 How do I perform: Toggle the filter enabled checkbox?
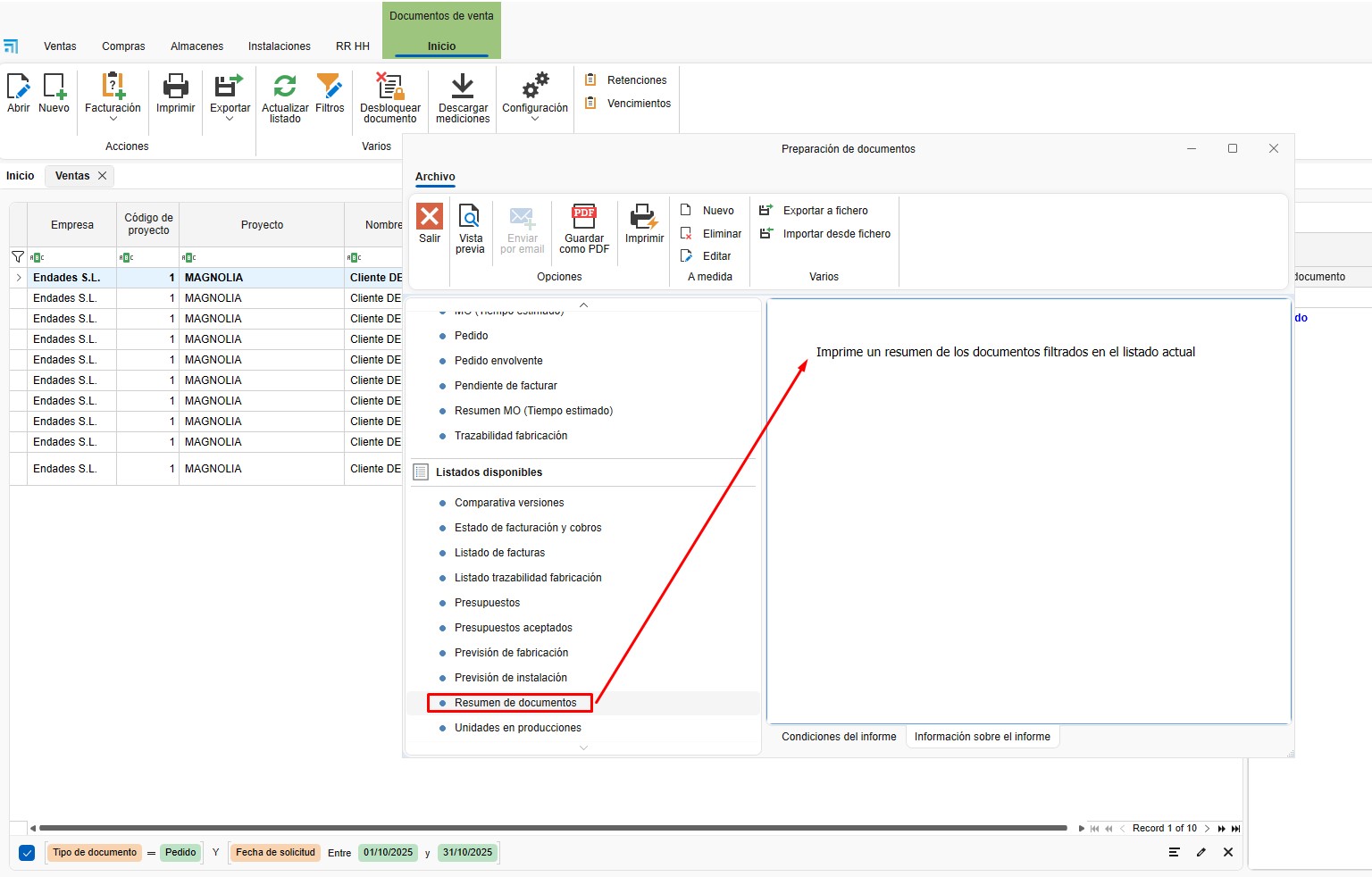tap(27, 853)
